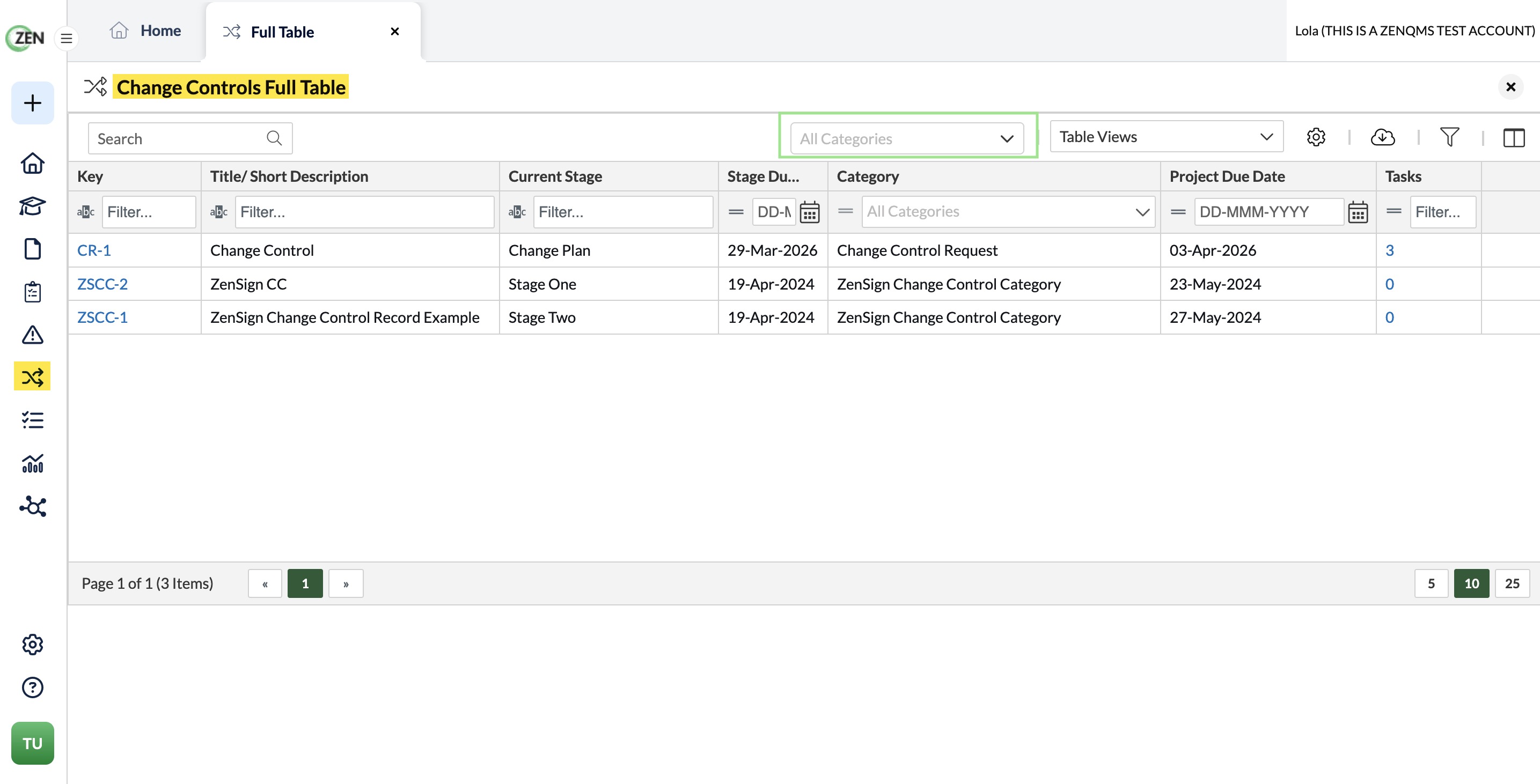Open the Documents page icon module
This screenshot has width=1540, height=784.
32,249
